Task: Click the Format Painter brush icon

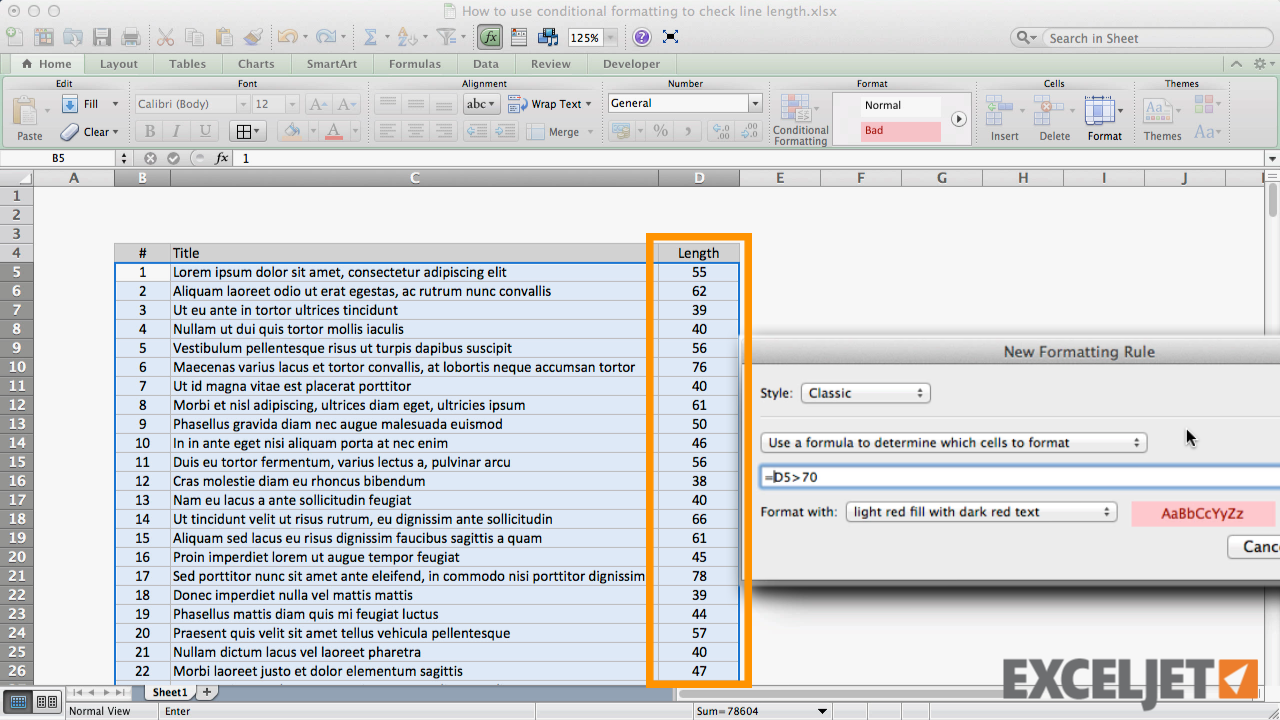Action: 253,36
